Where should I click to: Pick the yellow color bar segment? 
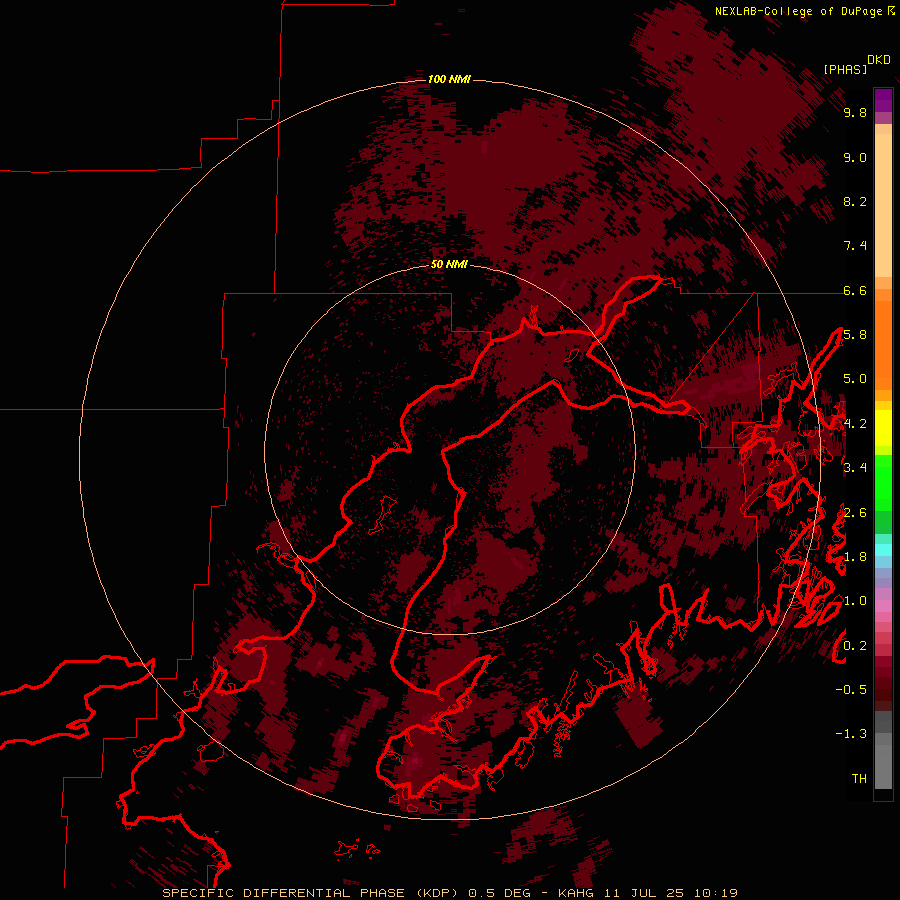883,428
